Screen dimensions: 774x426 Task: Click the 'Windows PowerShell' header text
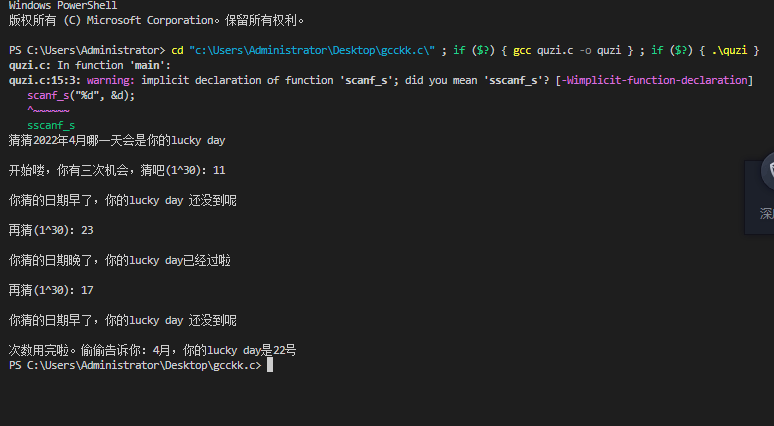[62, 6]
